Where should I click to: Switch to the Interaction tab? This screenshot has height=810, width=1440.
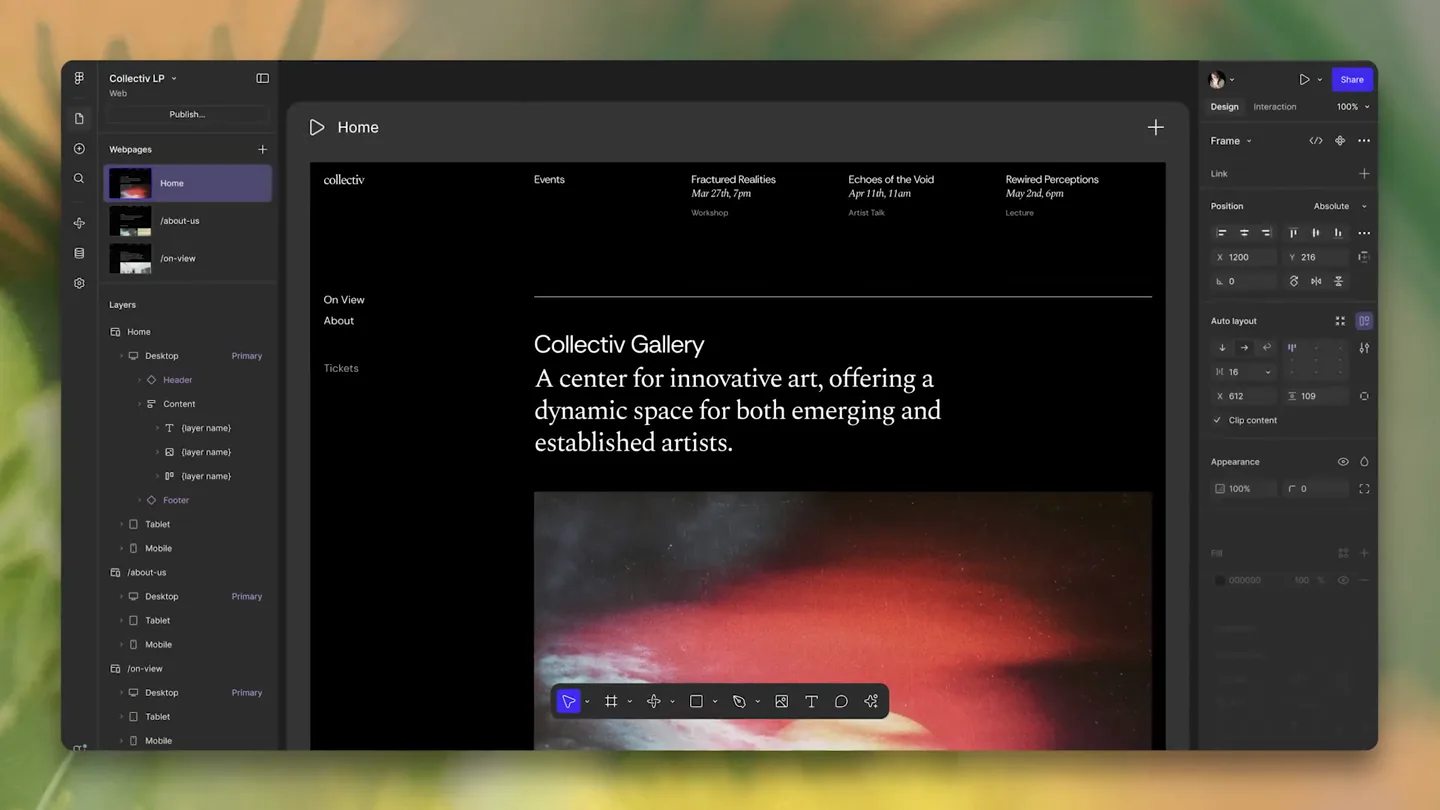click(x=1275, y=107)
